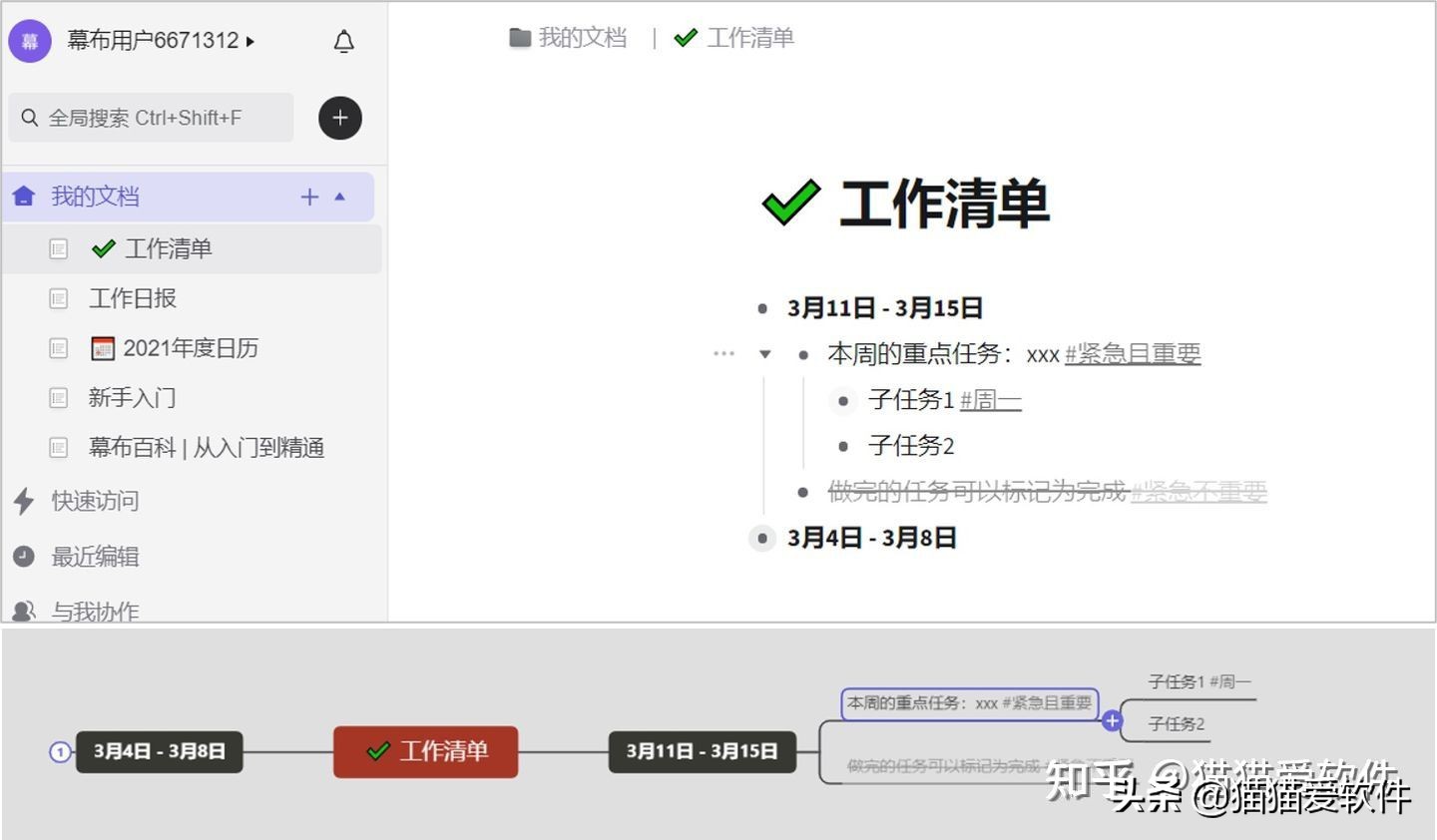Click the notification bell icon
This screenshot has height=840, width=1437.
343,42
